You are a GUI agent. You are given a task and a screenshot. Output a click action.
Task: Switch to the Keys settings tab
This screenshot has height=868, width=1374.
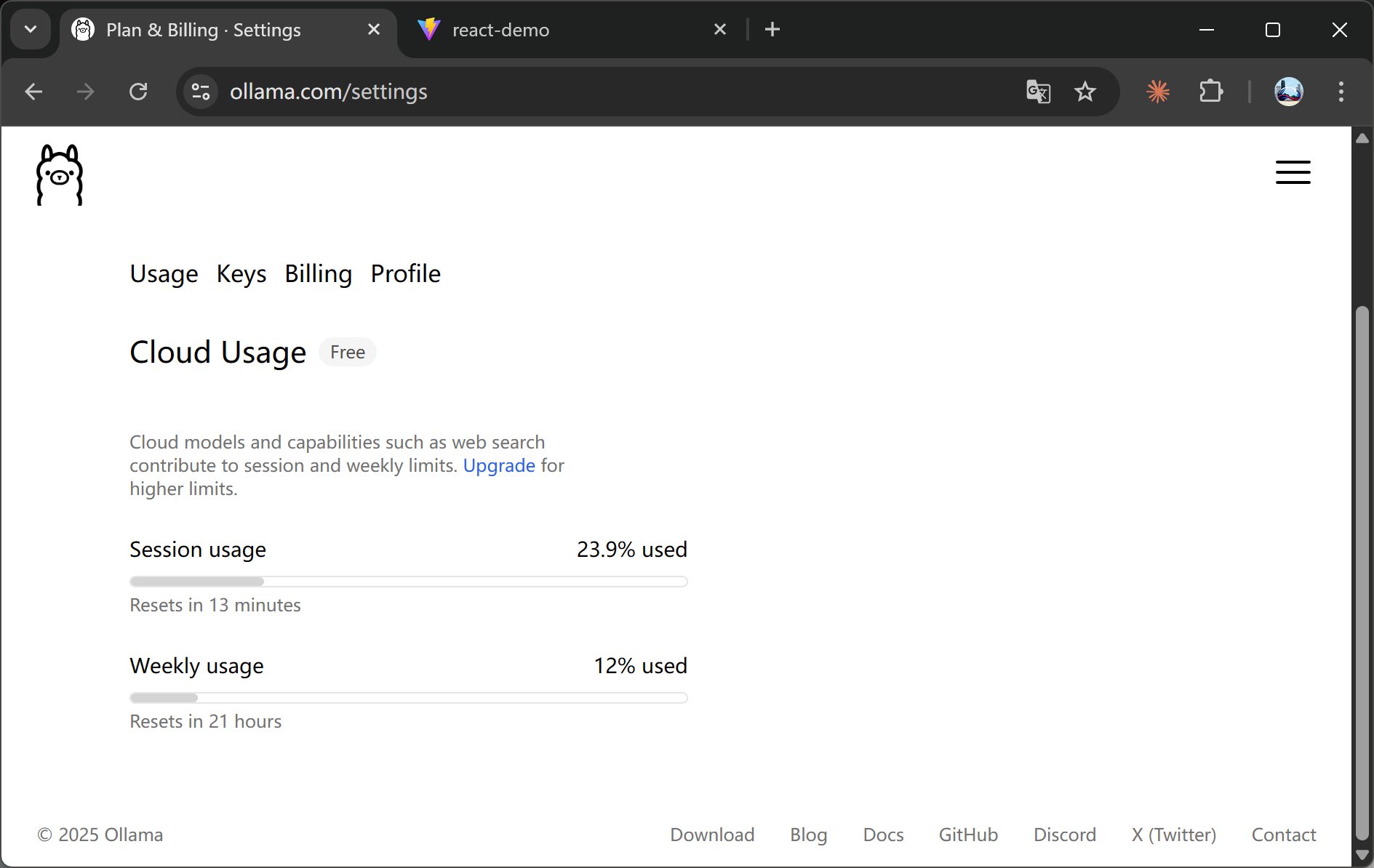pyautogui.click(x=241, y=274)
